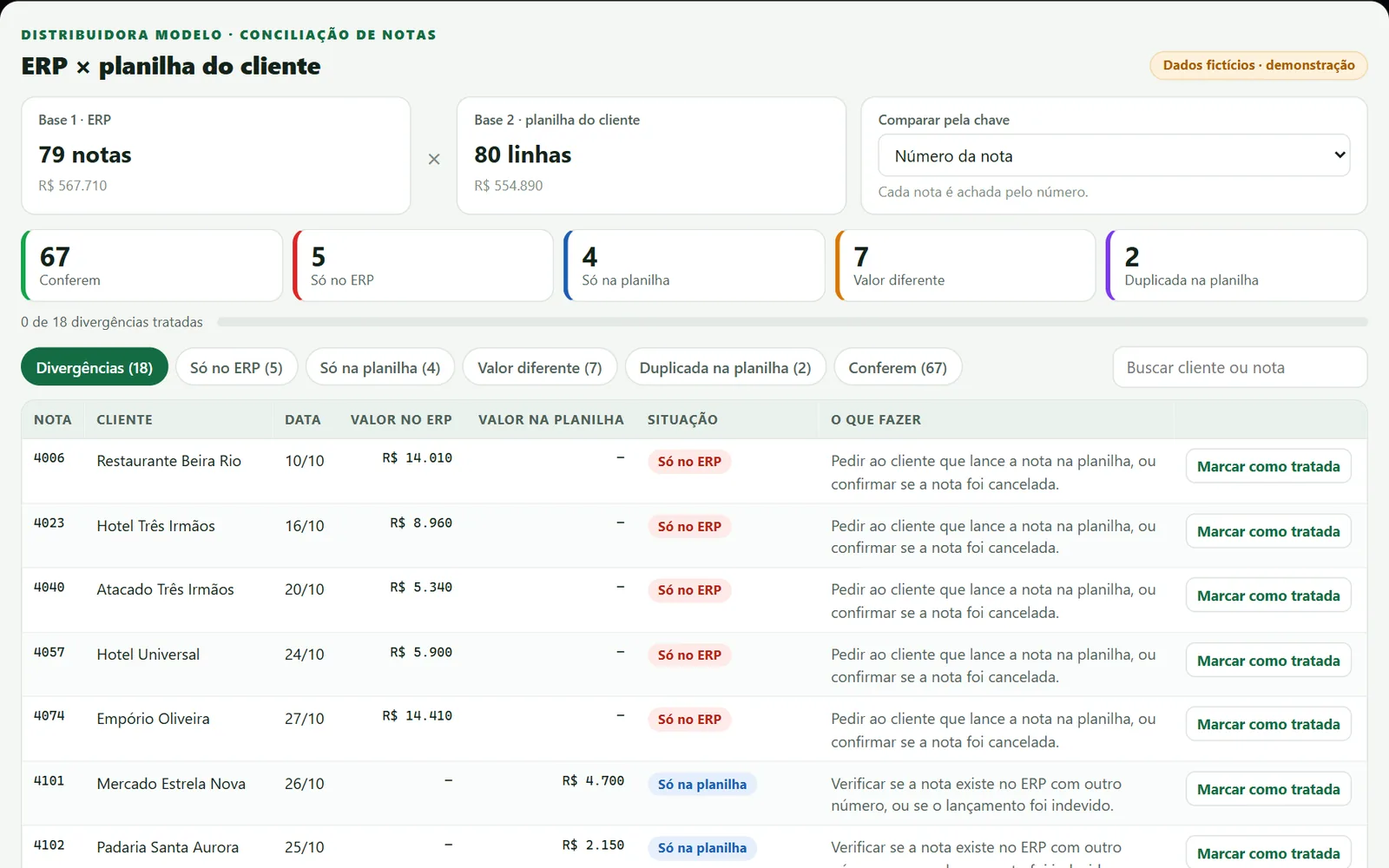
Task: Click the 67 Conferem summary card
Action: point(152,266)
